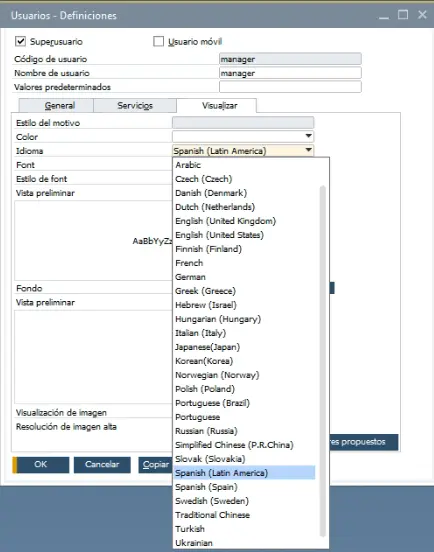Switch to the Servicios tab
Screen dimensions: 434x552
pos(135,106)
